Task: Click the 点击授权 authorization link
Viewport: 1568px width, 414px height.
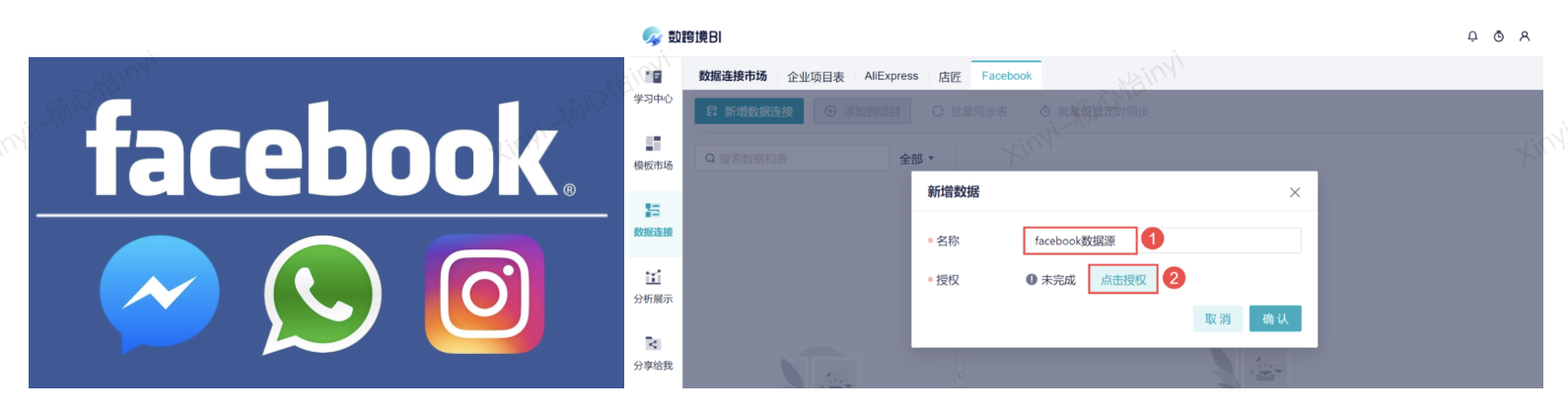Action: point(1123,280)
